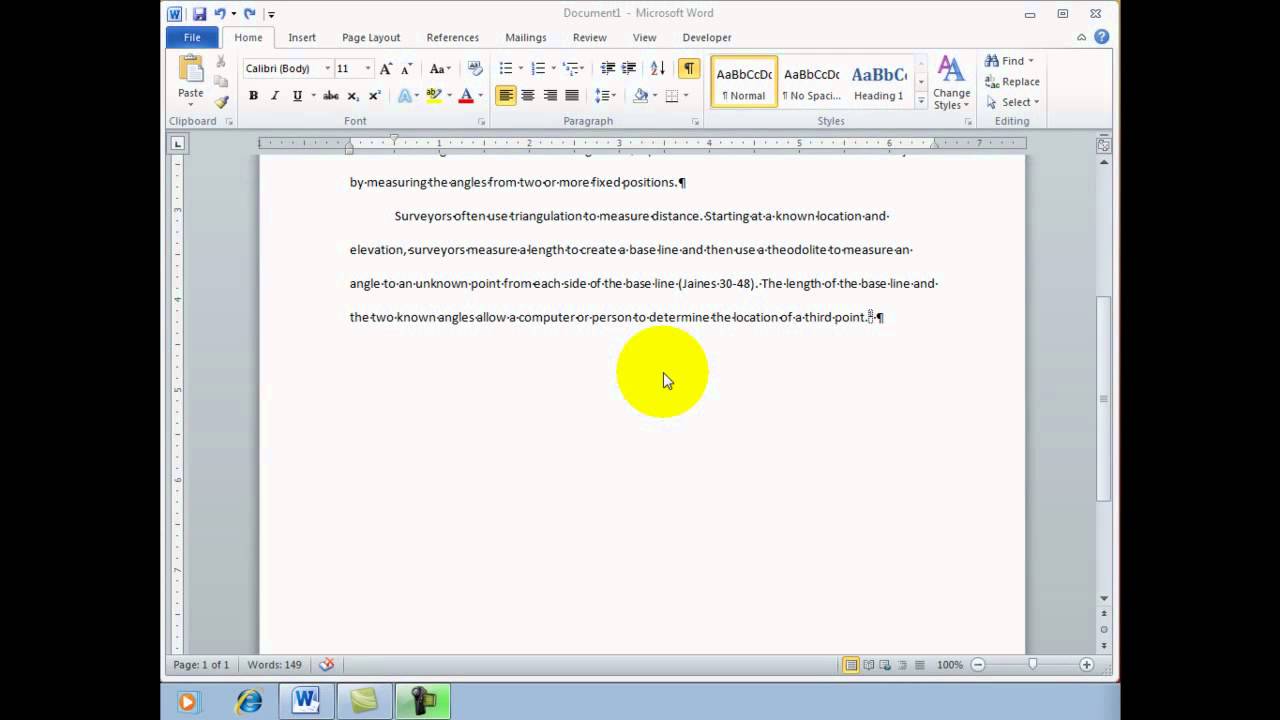The width and height of the screenshot is (1280, 720).
Task: Expand the highlight color dropdown arrow
Action: click(449, 96)
